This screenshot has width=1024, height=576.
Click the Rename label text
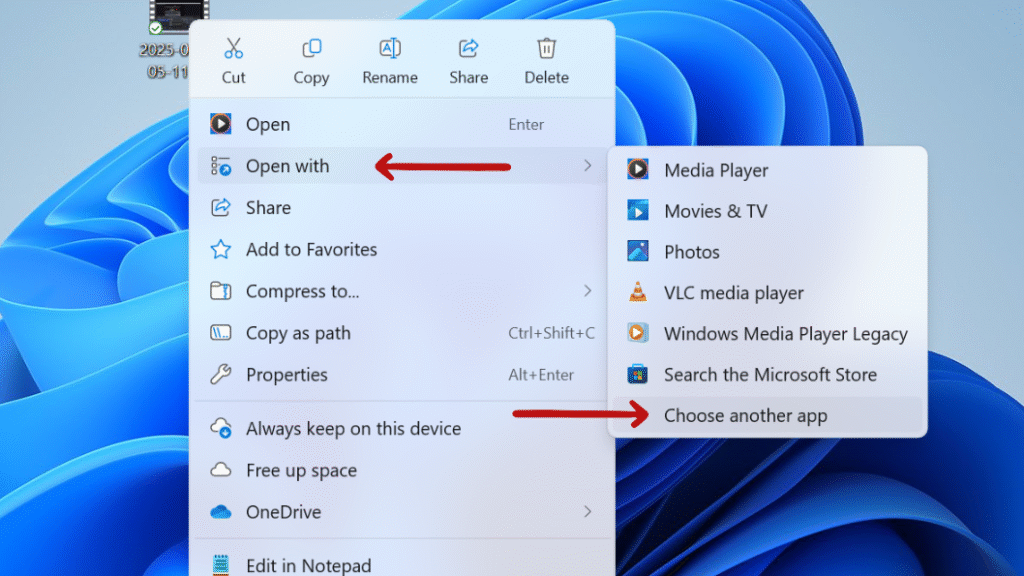(390, 77)
